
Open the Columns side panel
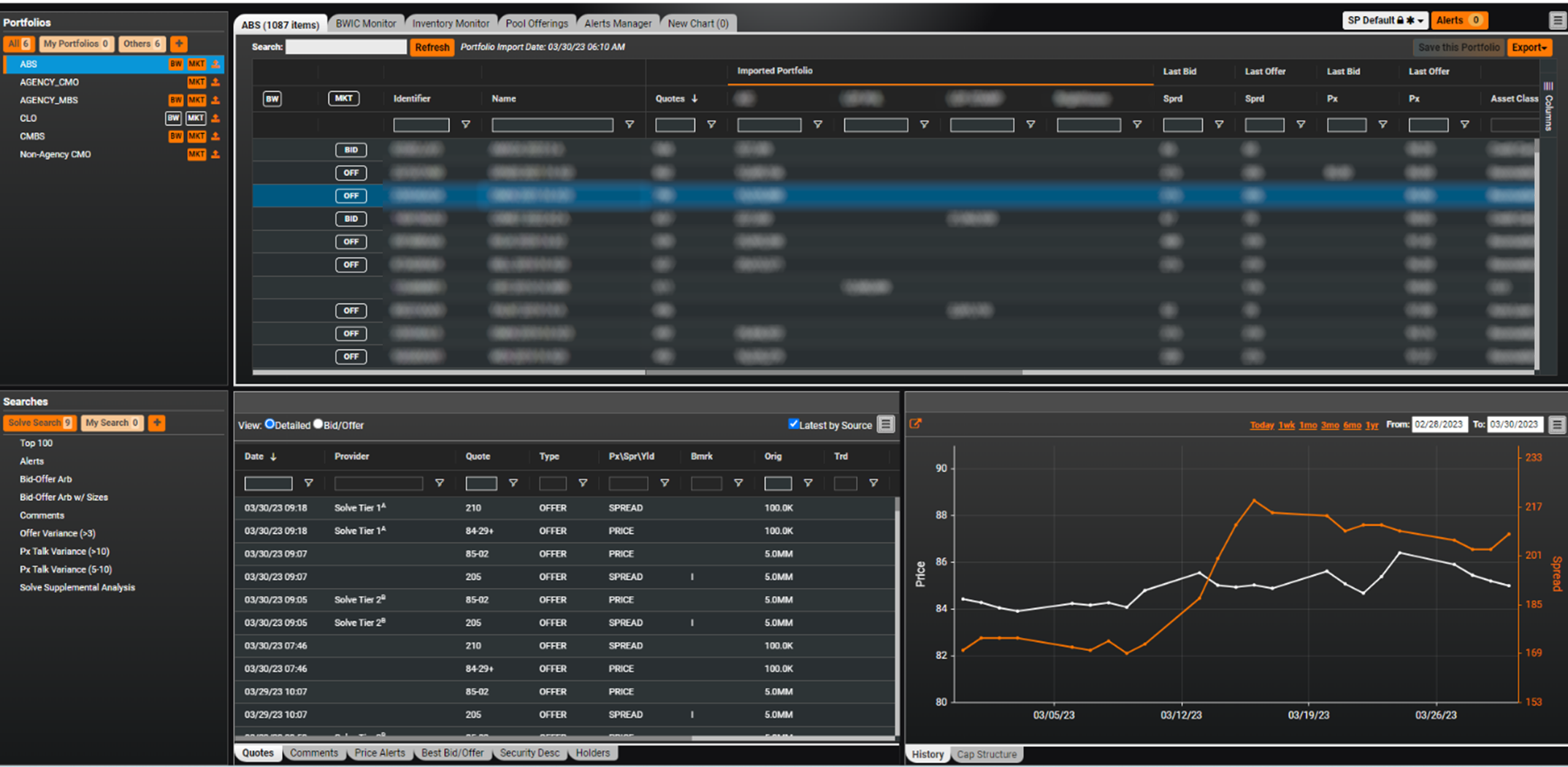click(x=1548, y=106)
